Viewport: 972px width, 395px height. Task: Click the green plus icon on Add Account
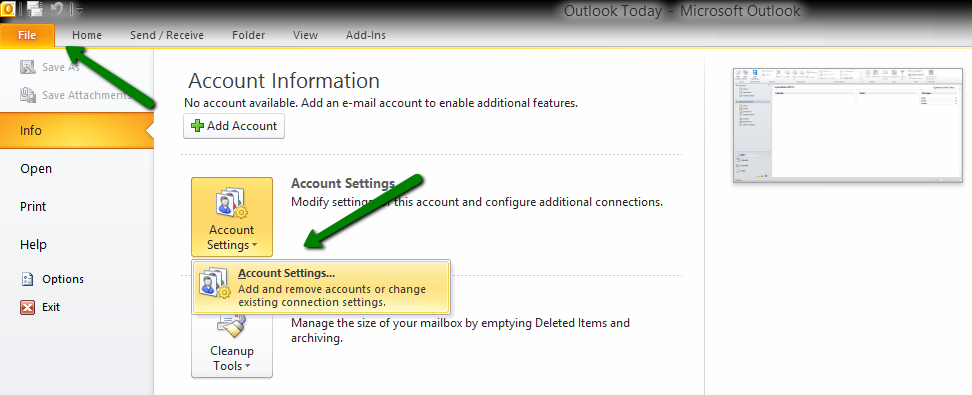point(197,126)
